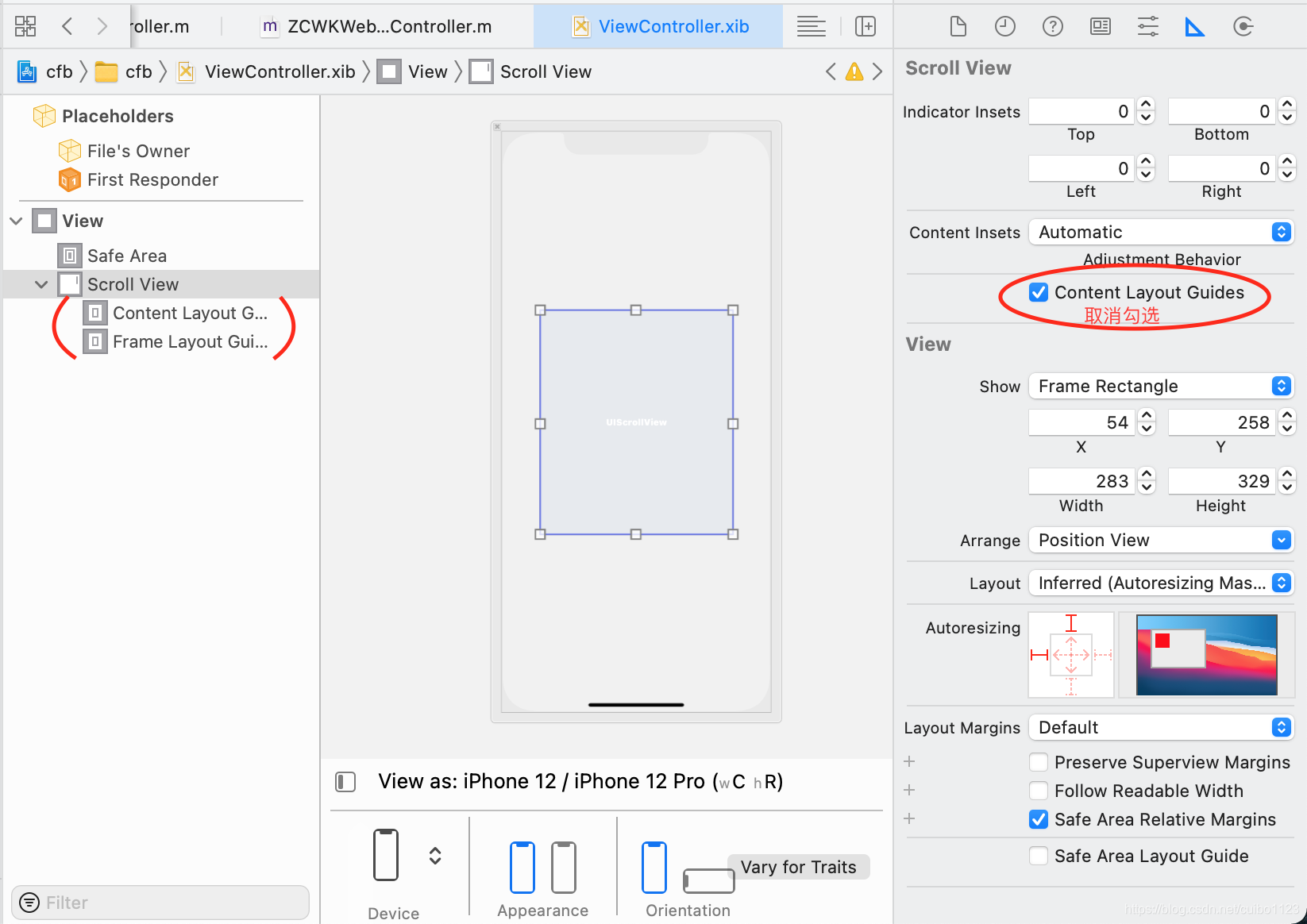The image size is (1307, 924).
Task: Collapse the Scroll View tree node
Action: tap(41, 284)
